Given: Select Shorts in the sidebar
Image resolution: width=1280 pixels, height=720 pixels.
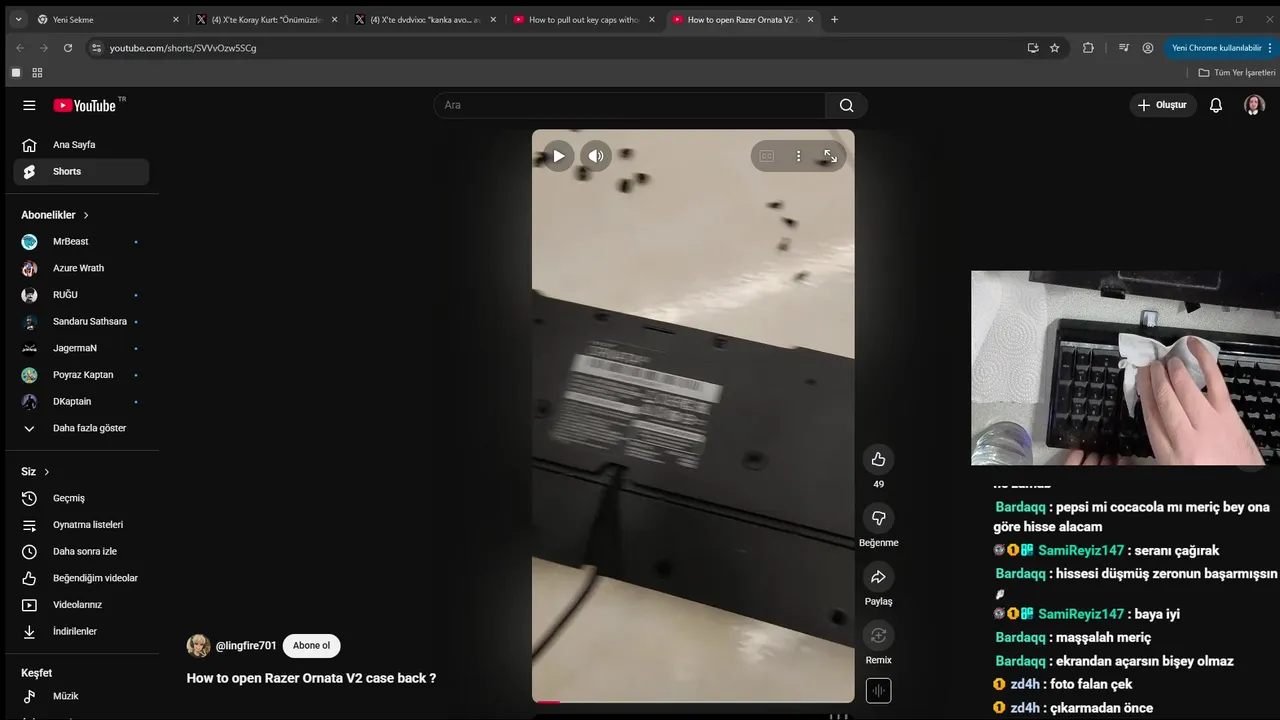Looking at the screenshot, I should [x=81, y=172].
